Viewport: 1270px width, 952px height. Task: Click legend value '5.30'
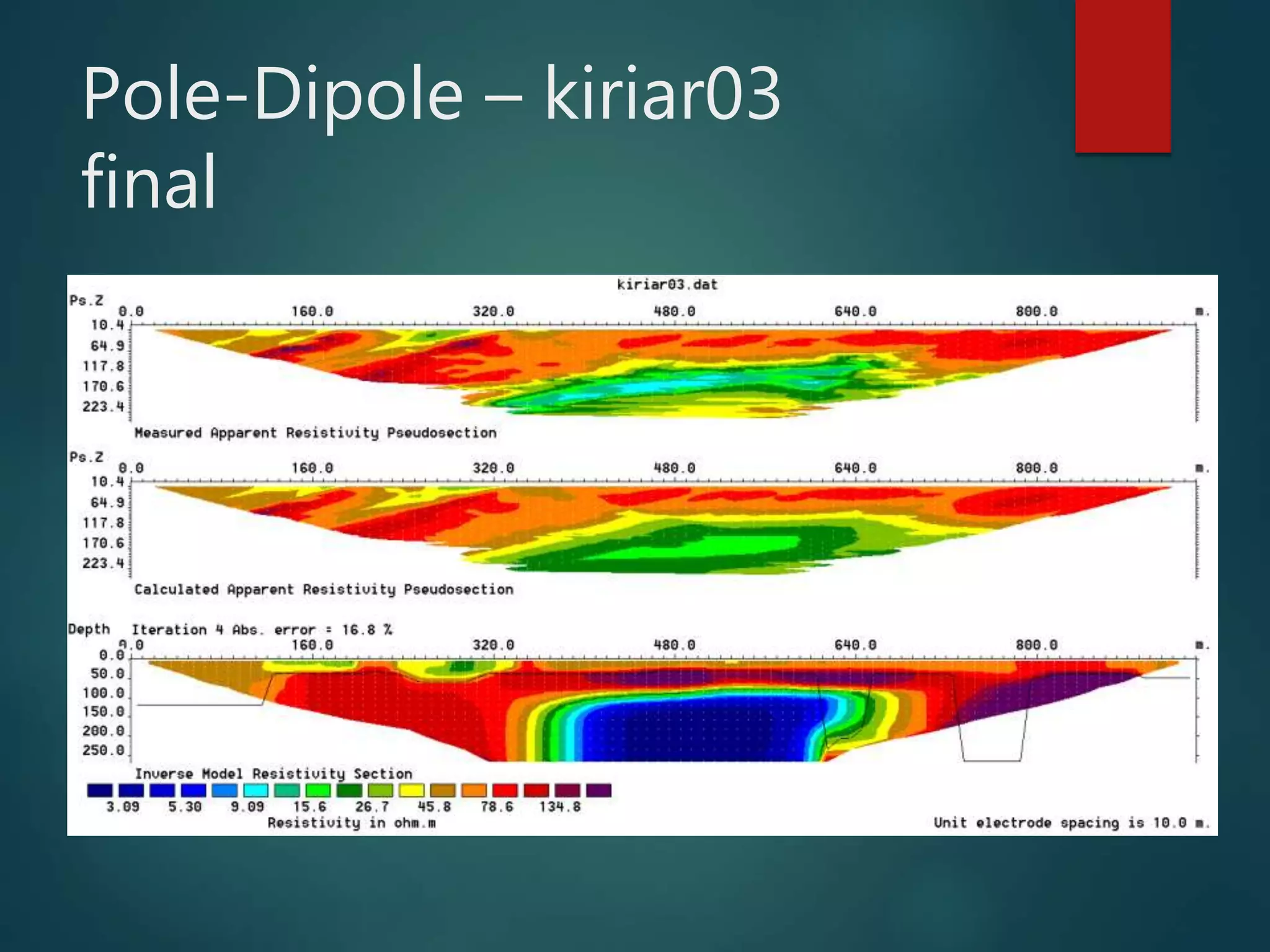pos(185,807)
